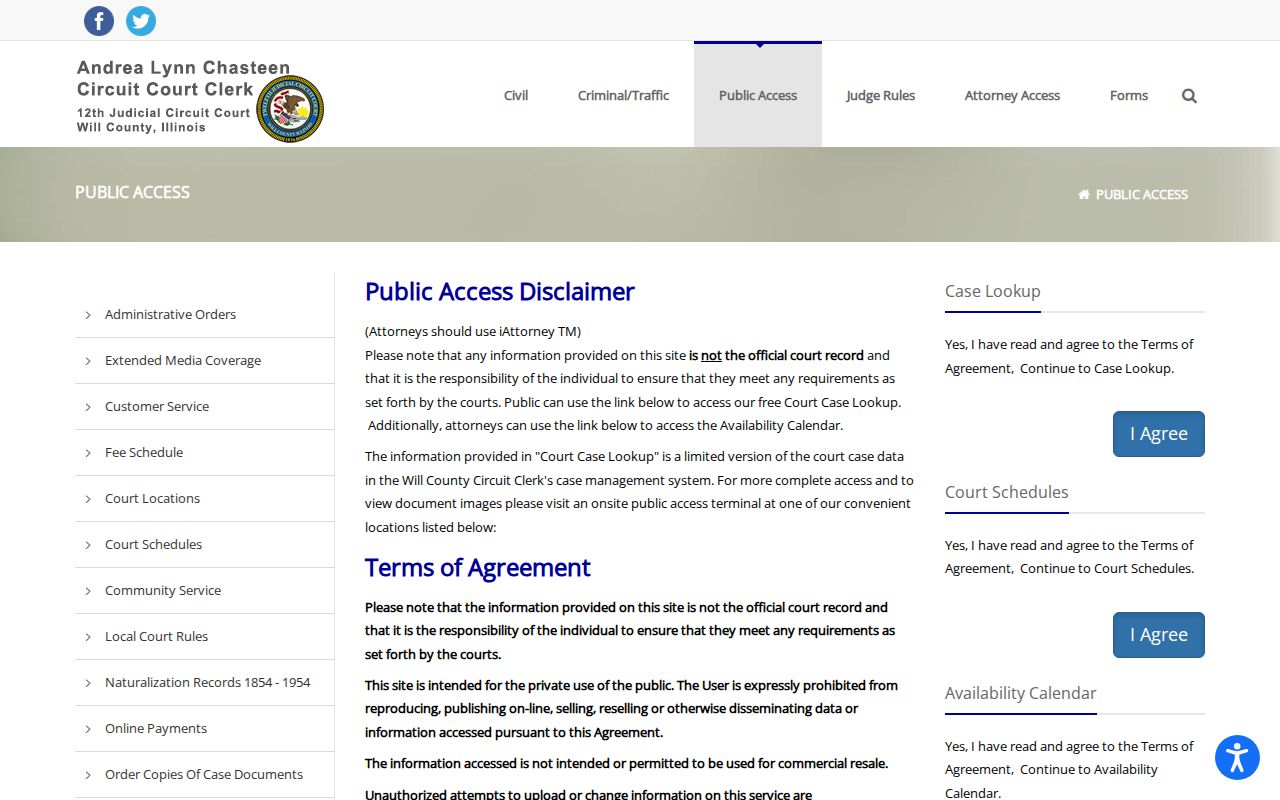Click I Agree under Court Schedules
Screen dimensions: 1280x800
point(1159,635)
